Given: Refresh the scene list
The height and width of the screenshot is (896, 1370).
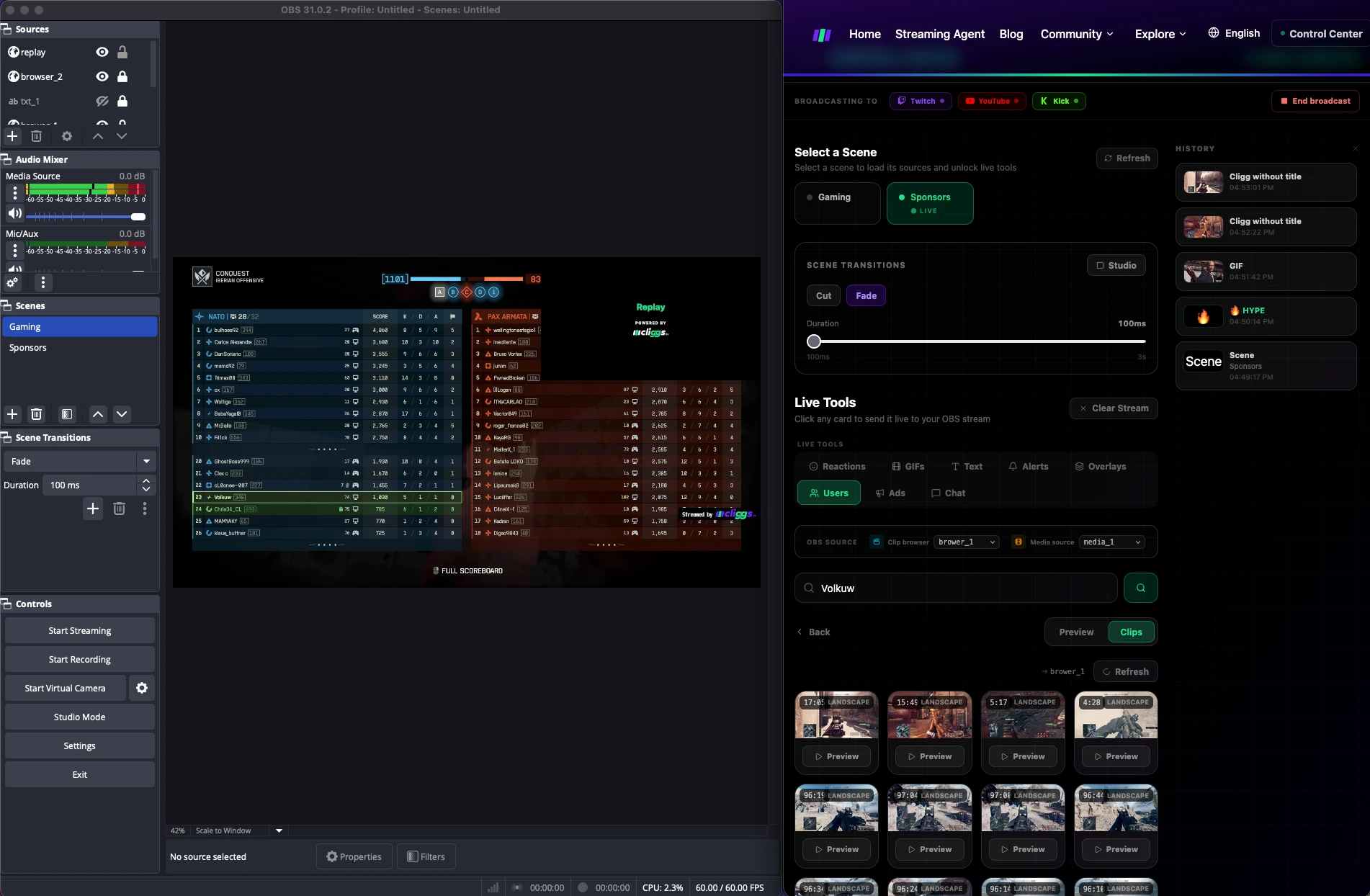Looking at the screenshot, I should click(1127, 158).
